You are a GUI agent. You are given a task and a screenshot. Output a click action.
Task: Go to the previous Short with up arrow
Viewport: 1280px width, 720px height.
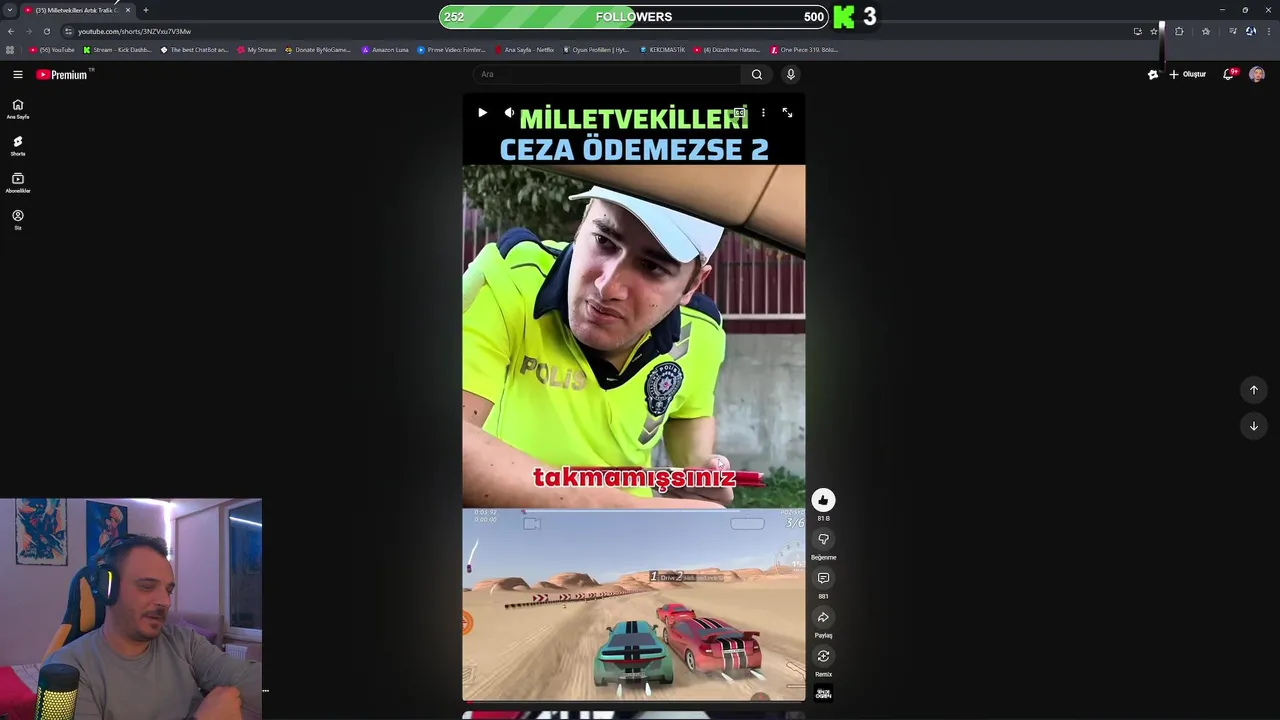pos(1254,390)
